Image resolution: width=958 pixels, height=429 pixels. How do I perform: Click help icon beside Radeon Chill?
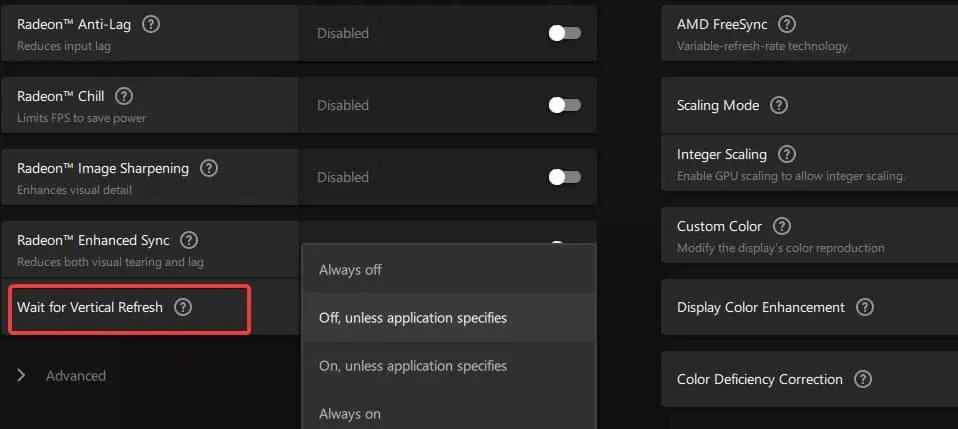[x=124, y=96]
